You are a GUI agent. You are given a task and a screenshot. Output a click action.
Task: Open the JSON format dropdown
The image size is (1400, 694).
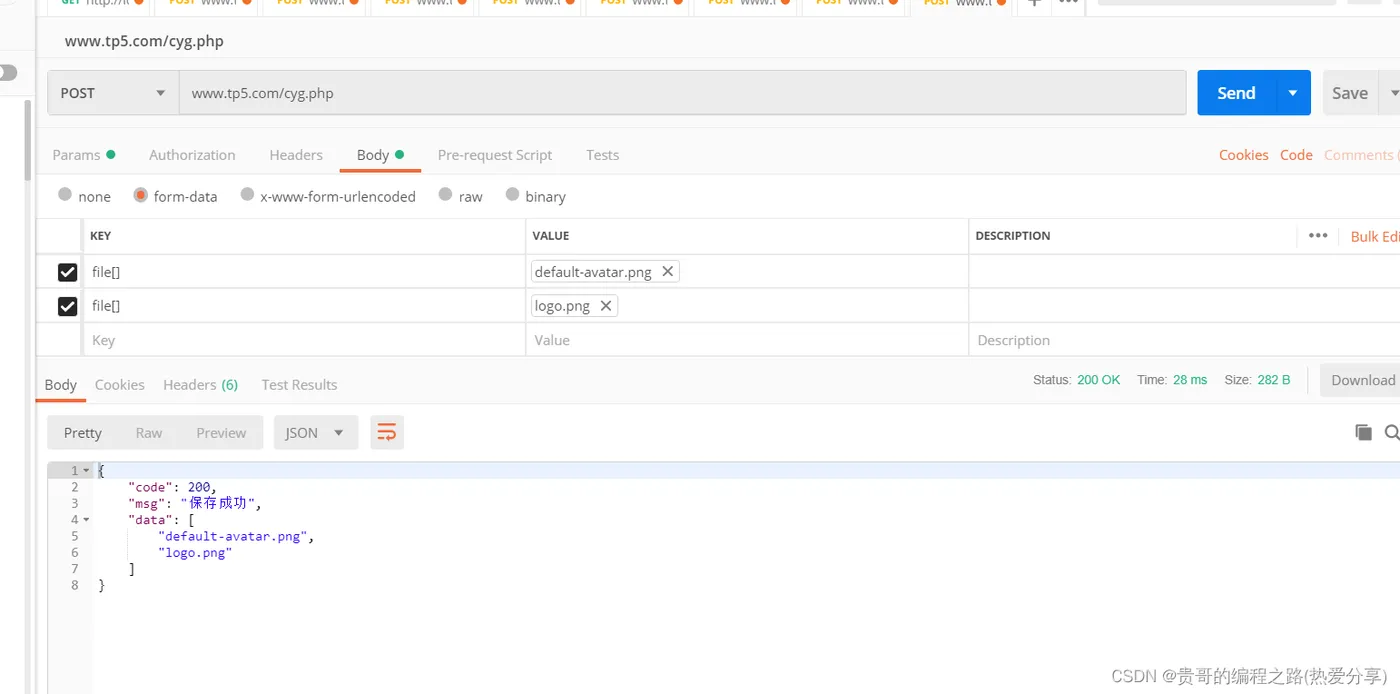tap(315, 433)
